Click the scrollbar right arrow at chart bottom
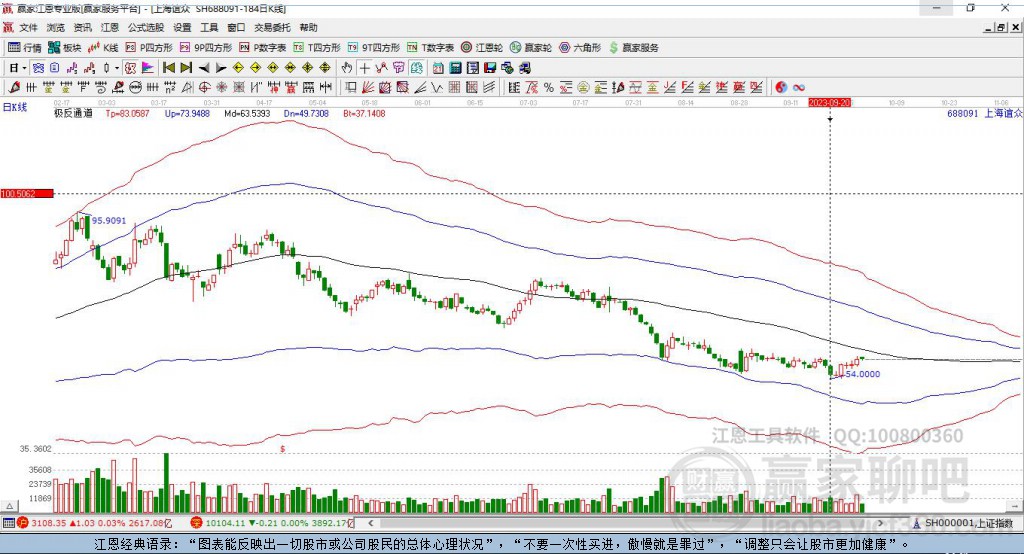This screenshot has width=1024, height=554. click(880, 523)
